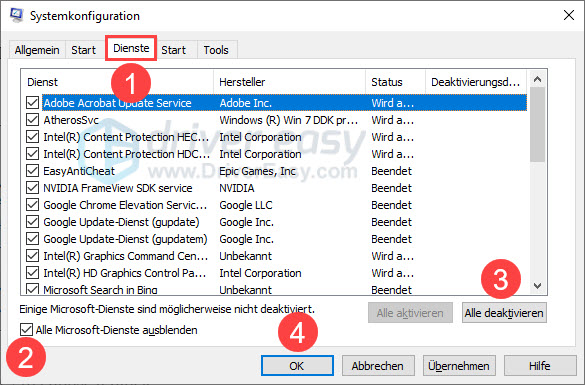Viewport: 585px width, 385px height.
Task: Open the Dienste tab
Action: [131, 48]
